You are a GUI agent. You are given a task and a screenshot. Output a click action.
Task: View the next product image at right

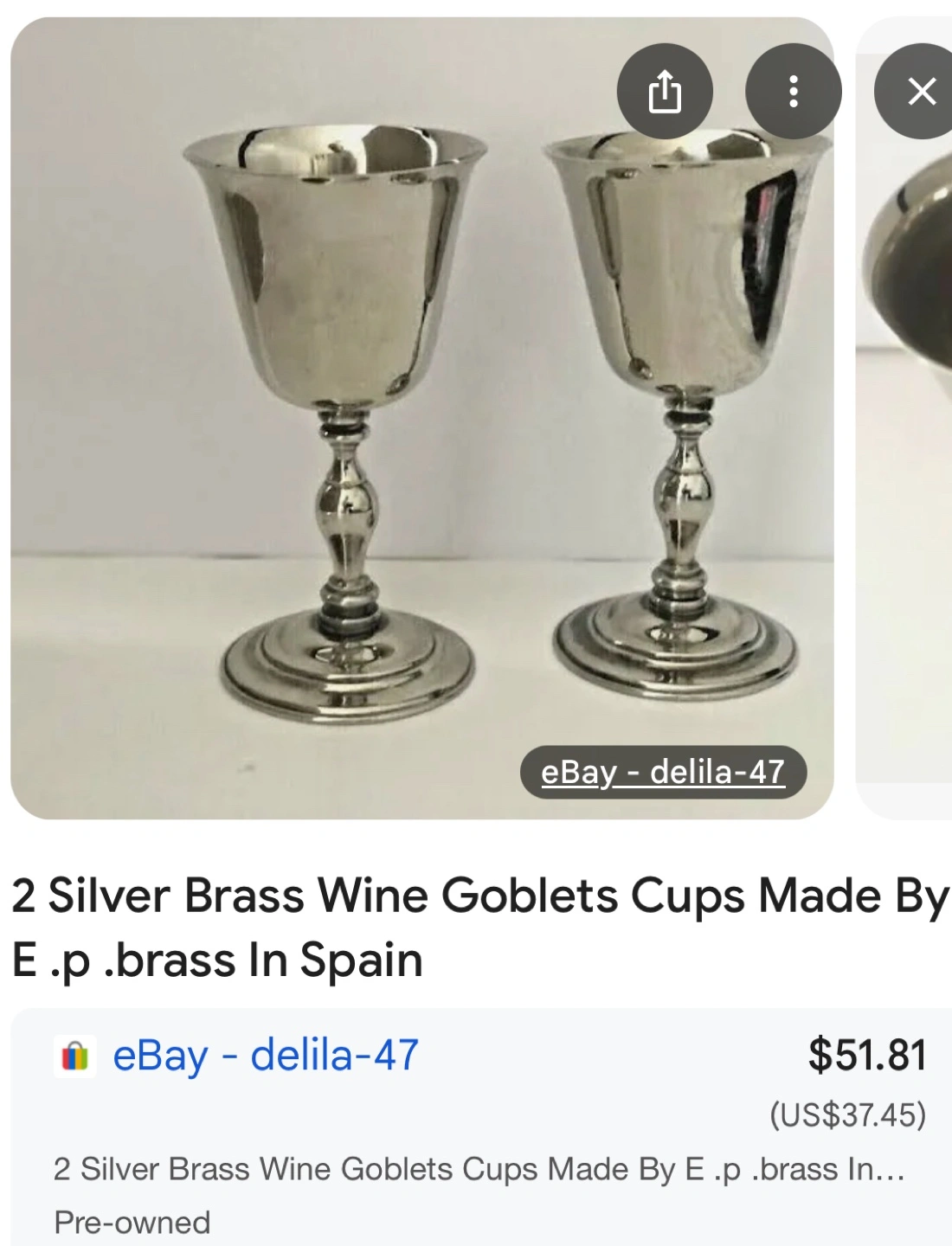click(904, 418)
